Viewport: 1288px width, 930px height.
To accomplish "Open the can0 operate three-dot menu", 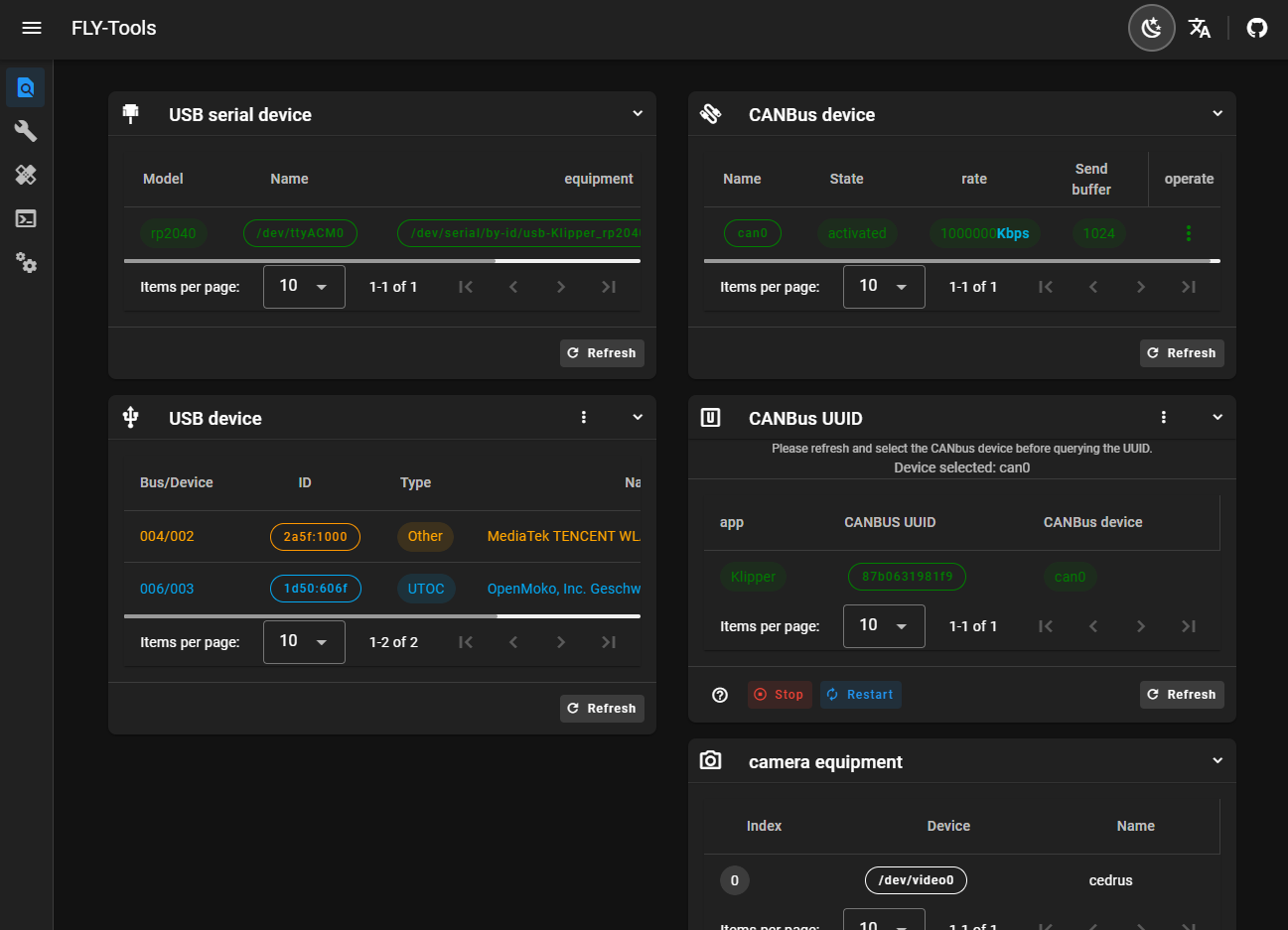I will (1188, 233).
